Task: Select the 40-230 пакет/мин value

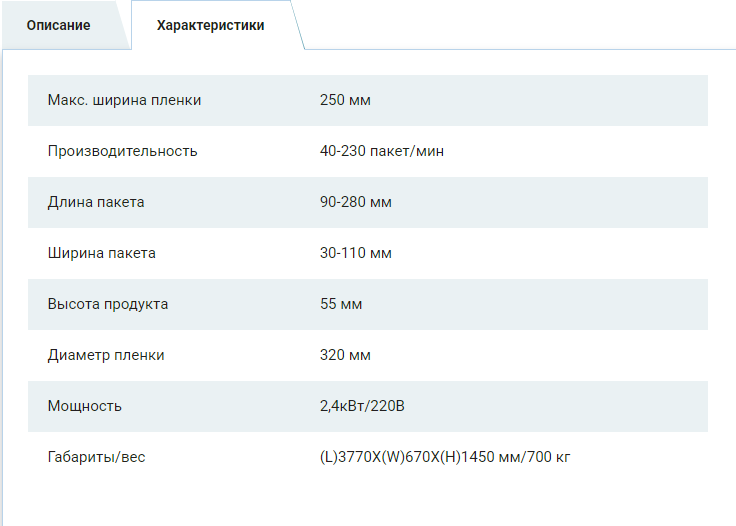Action: (x=382, y=151)
